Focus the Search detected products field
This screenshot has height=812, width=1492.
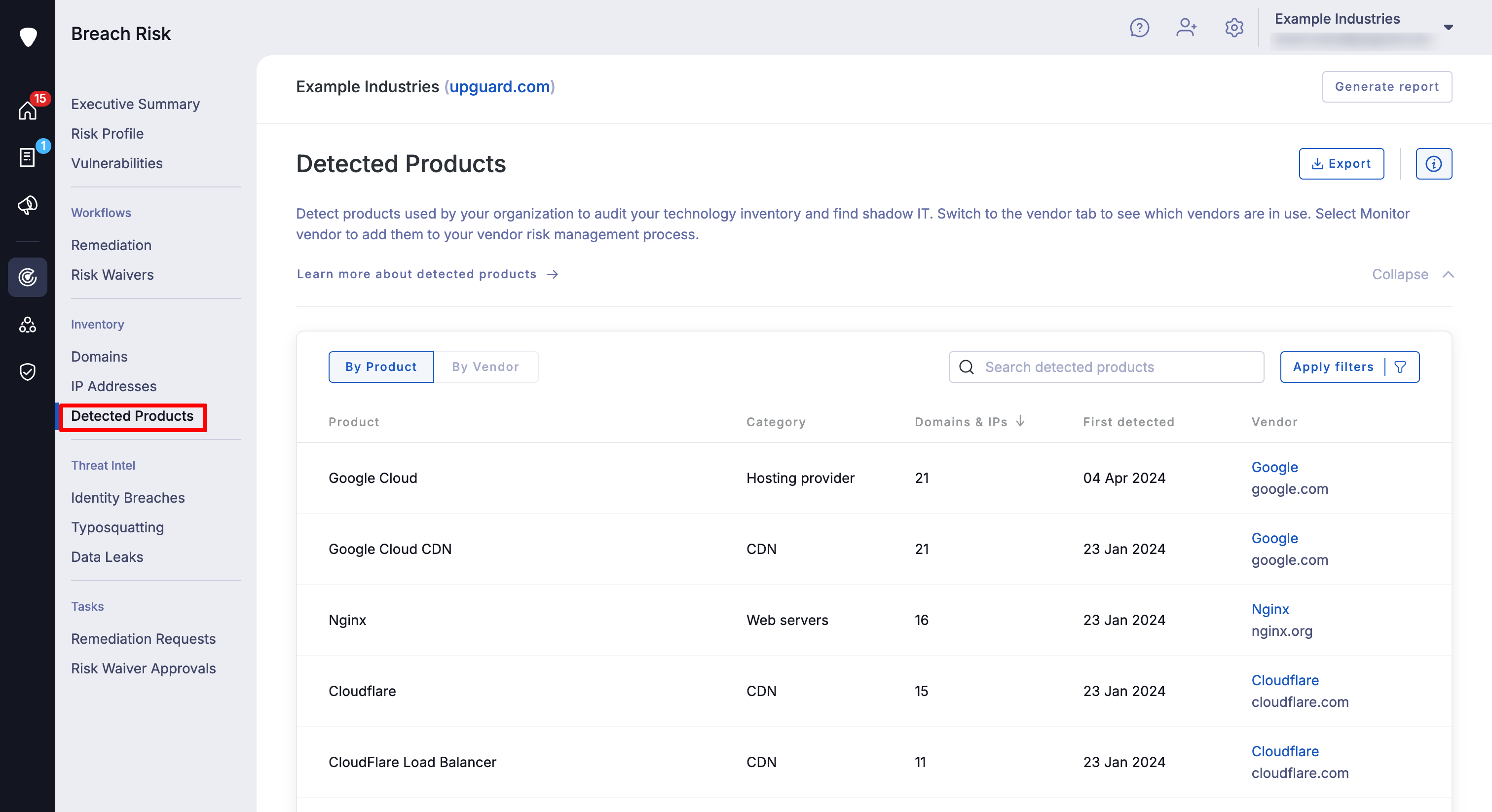coord(1106,367)
